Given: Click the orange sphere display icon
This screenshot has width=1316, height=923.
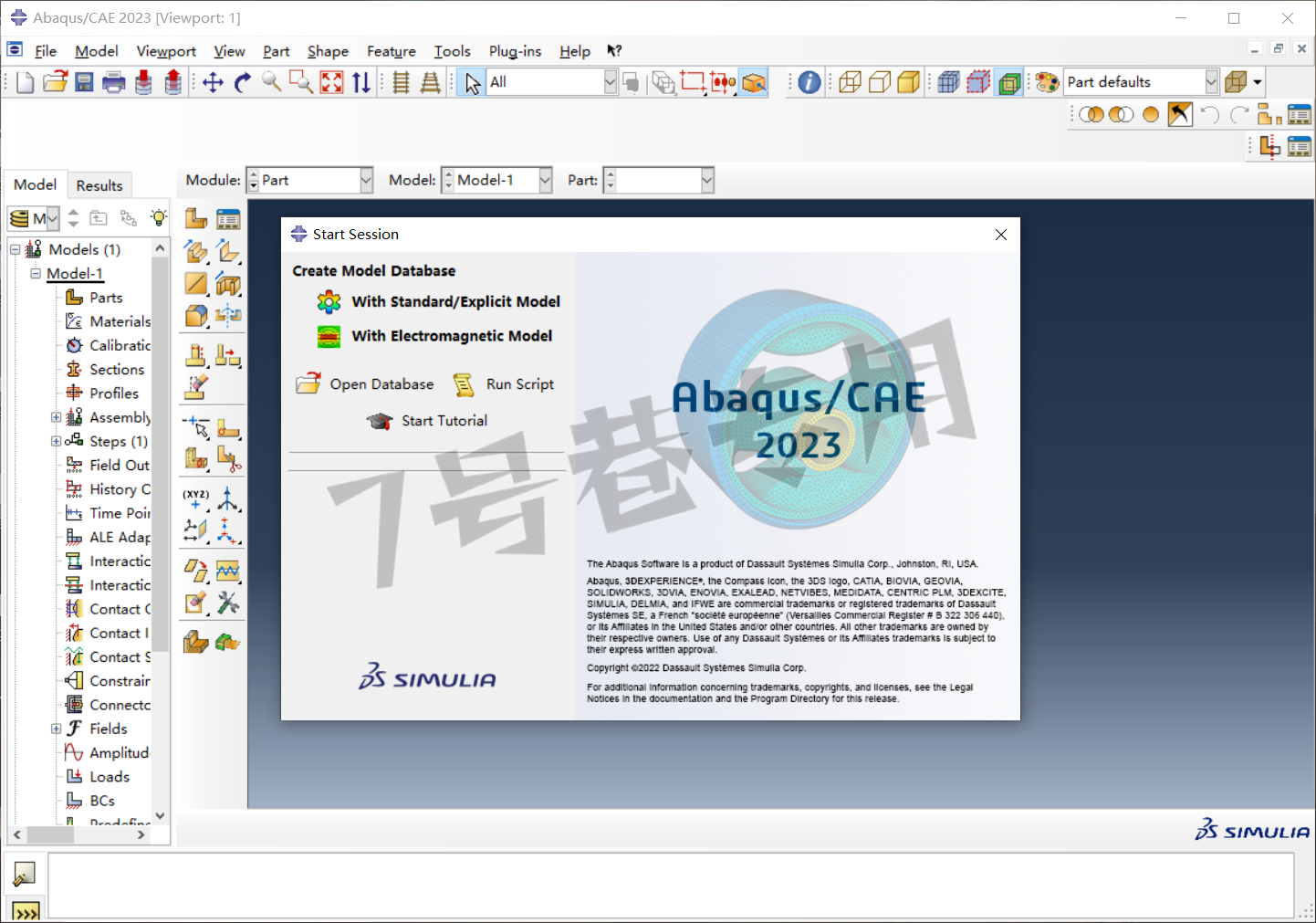Looking at the screenshot, I should 1151,114.
